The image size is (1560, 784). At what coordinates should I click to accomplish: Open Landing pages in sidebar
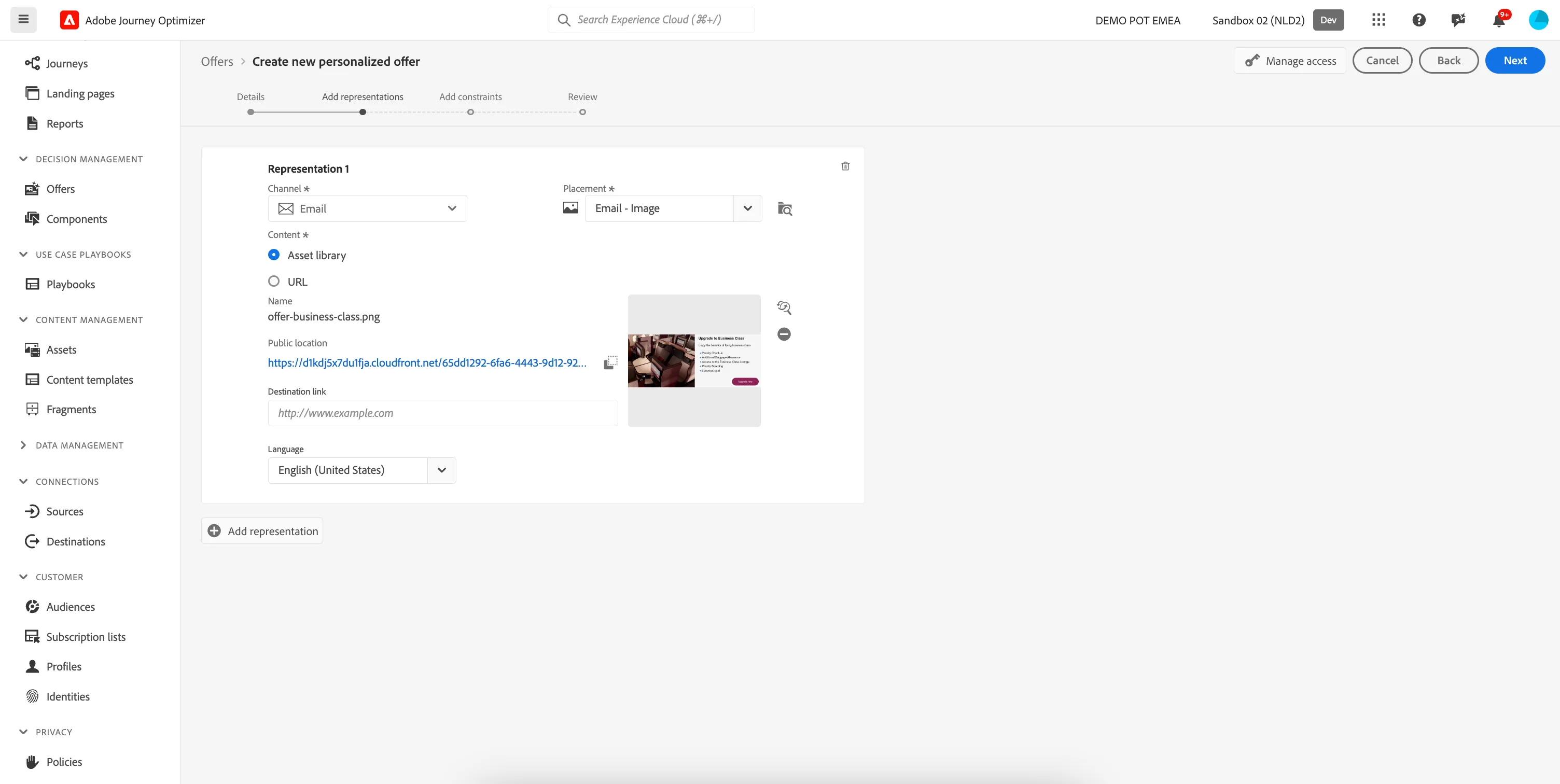80,93
